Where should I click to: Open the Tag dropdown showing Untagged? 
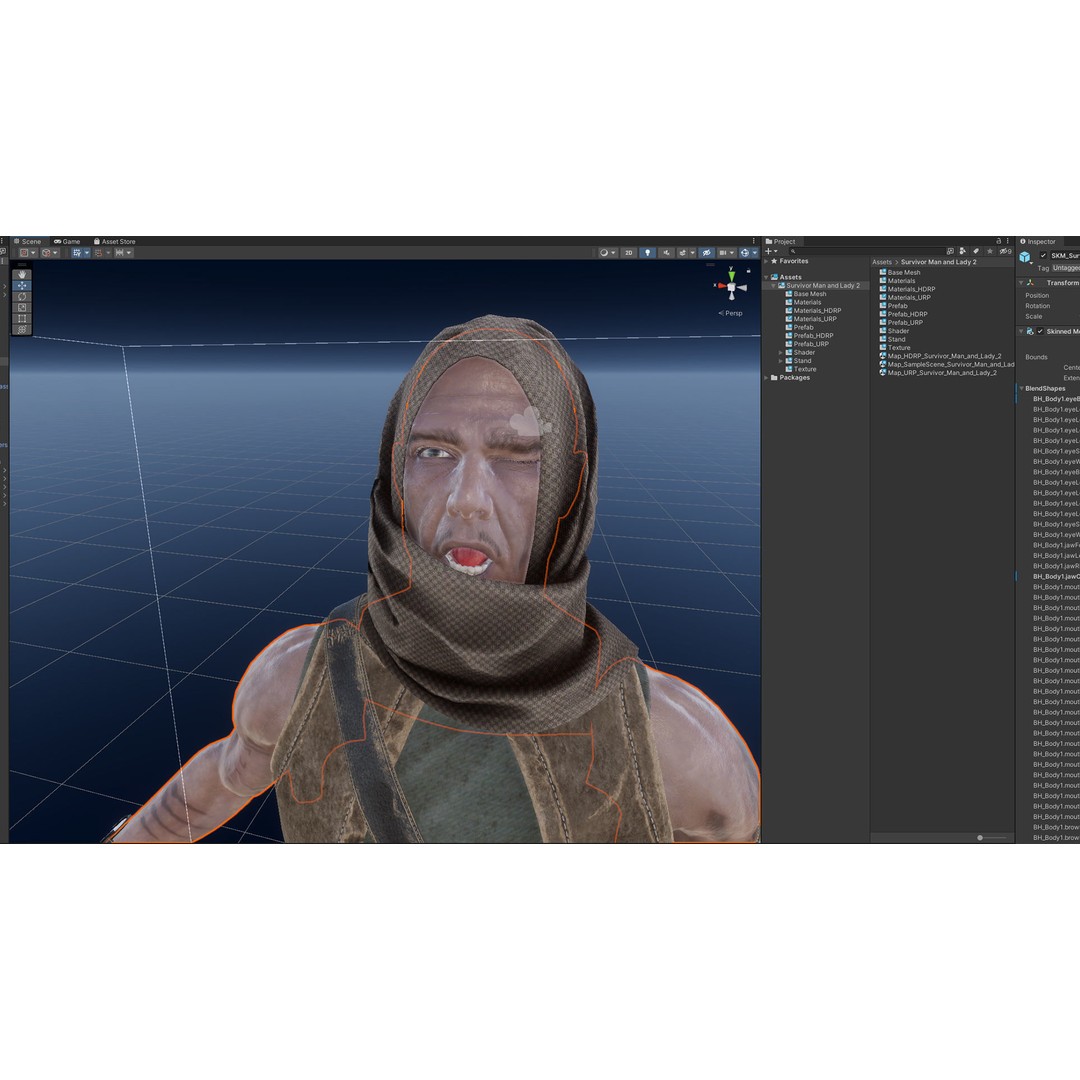pyautogui.click(x=1066, y=267)
